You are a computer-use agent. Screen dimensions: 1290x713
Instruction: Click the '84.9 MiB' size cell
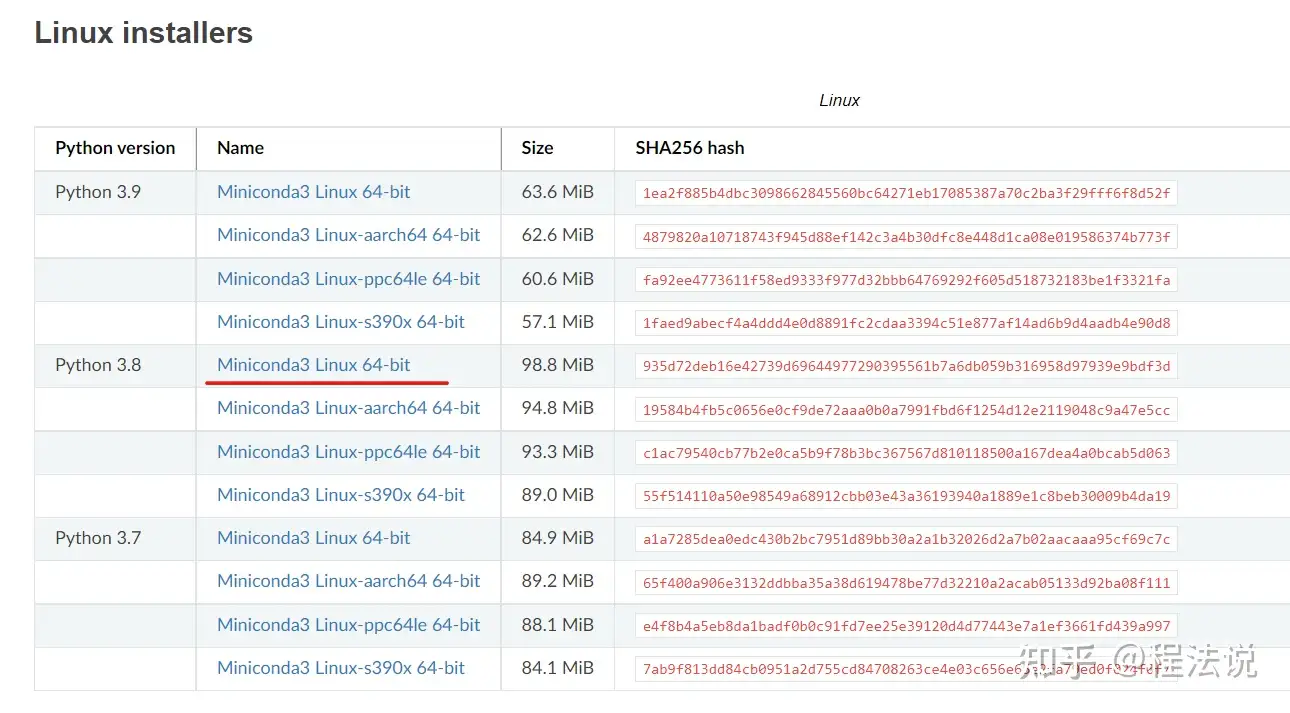[x=558, y=538]
